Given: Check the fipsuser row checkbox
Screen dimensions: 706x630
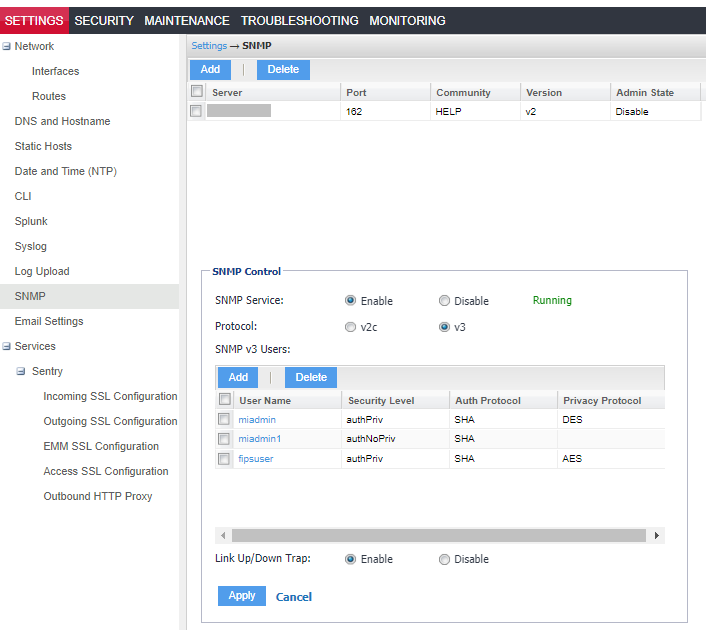Looking at the screenshot, I should pos(224,459).
